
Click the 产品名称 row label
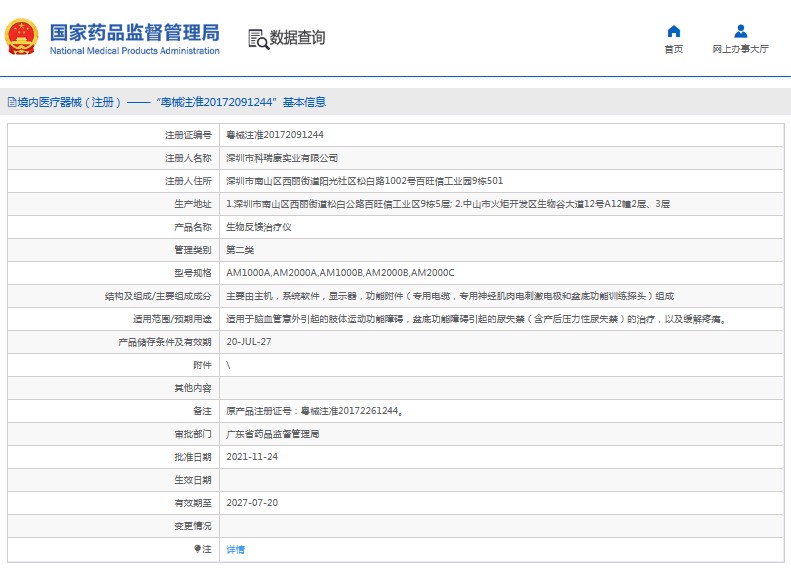click(x=193, y=227)
